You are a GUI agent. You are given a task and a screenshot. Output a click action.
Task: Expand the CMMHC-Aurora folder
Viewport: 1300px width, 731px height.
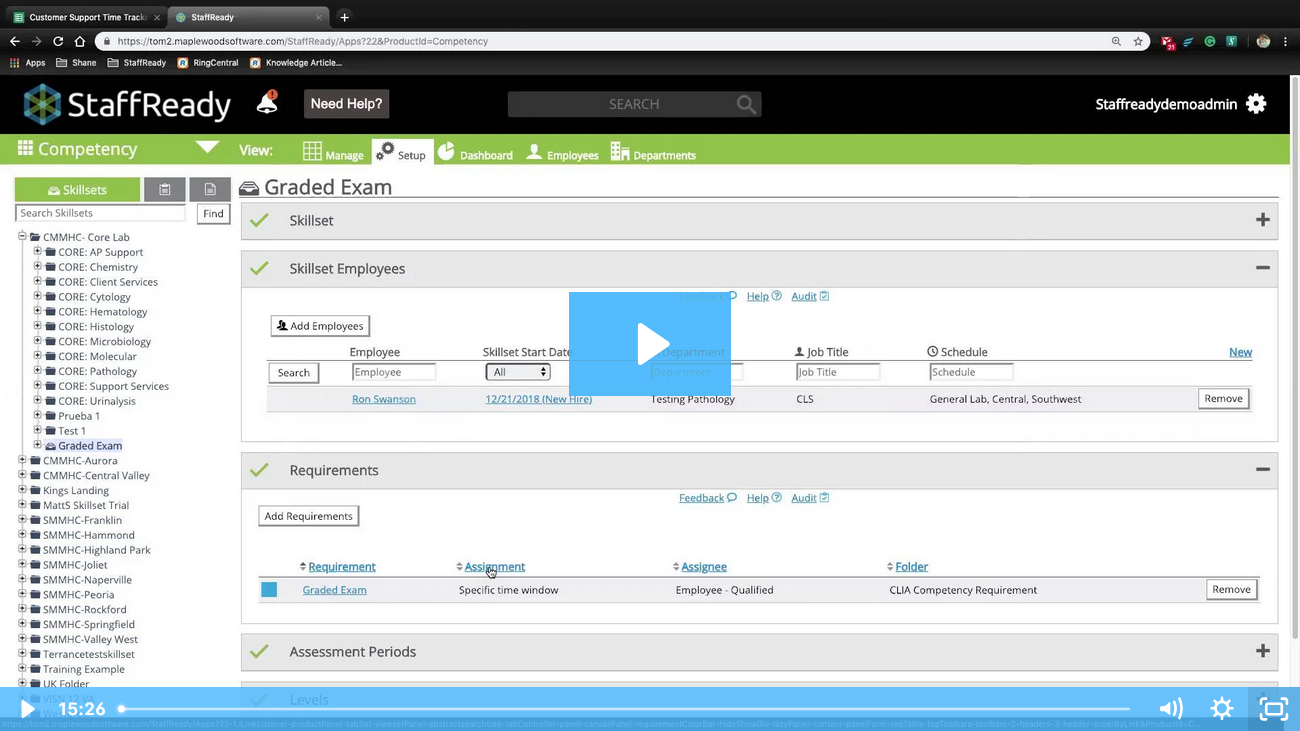(x=22, y=460)
